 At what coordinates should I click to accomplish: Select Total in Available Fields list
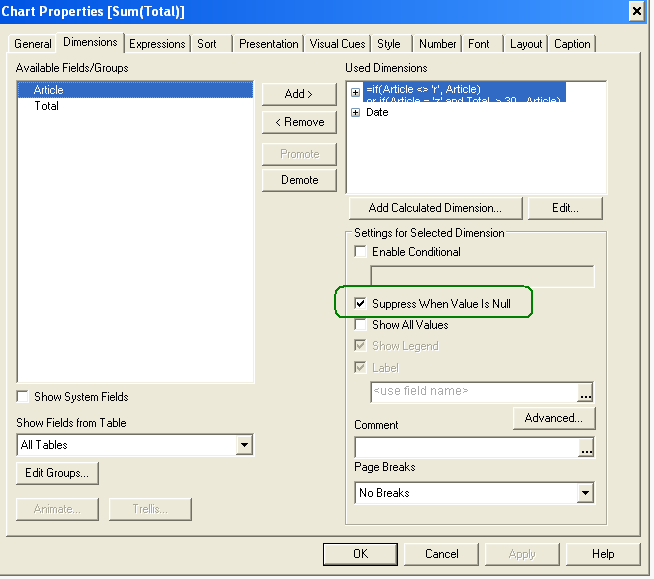tap(135, 106)
